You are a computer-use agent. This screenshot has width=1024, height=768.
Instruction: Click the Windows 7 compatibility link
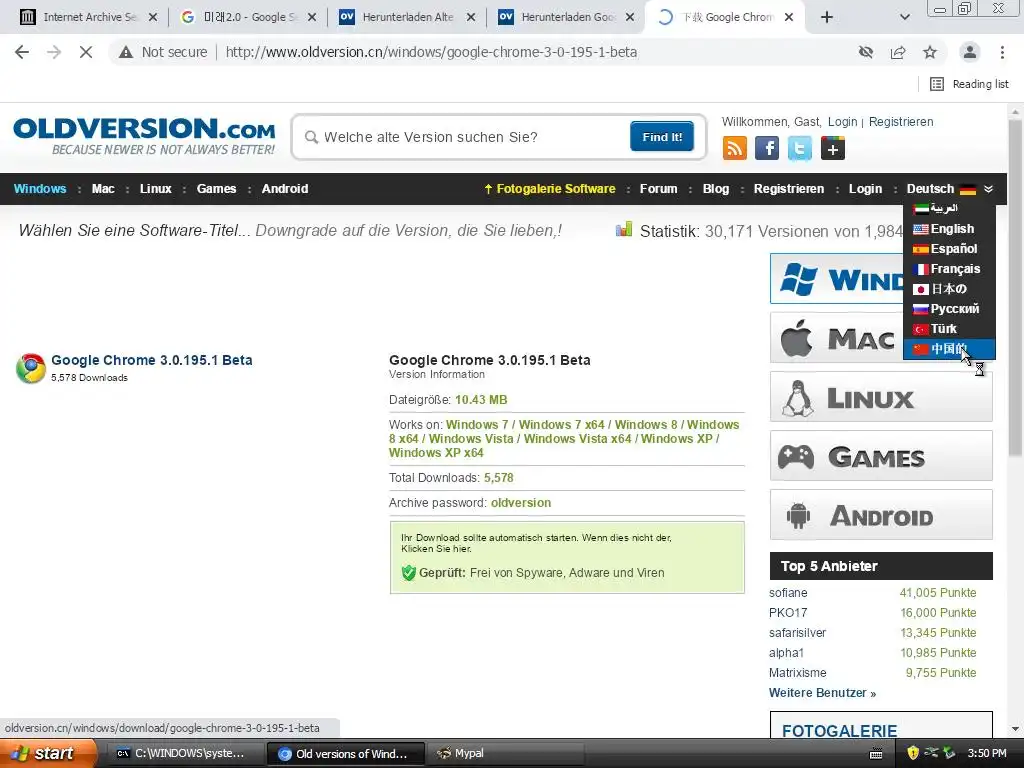coord(477,424)
